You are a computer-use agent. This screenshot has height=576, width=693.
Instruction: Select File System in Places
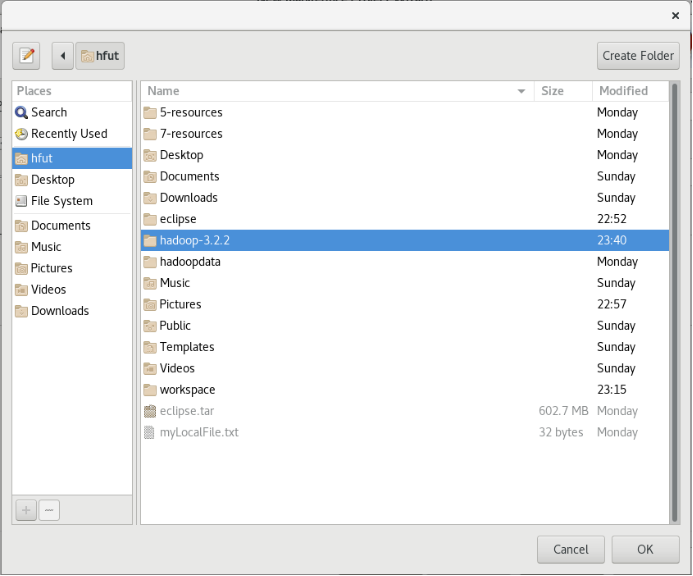pyautogui.click(x=72, y=201)
